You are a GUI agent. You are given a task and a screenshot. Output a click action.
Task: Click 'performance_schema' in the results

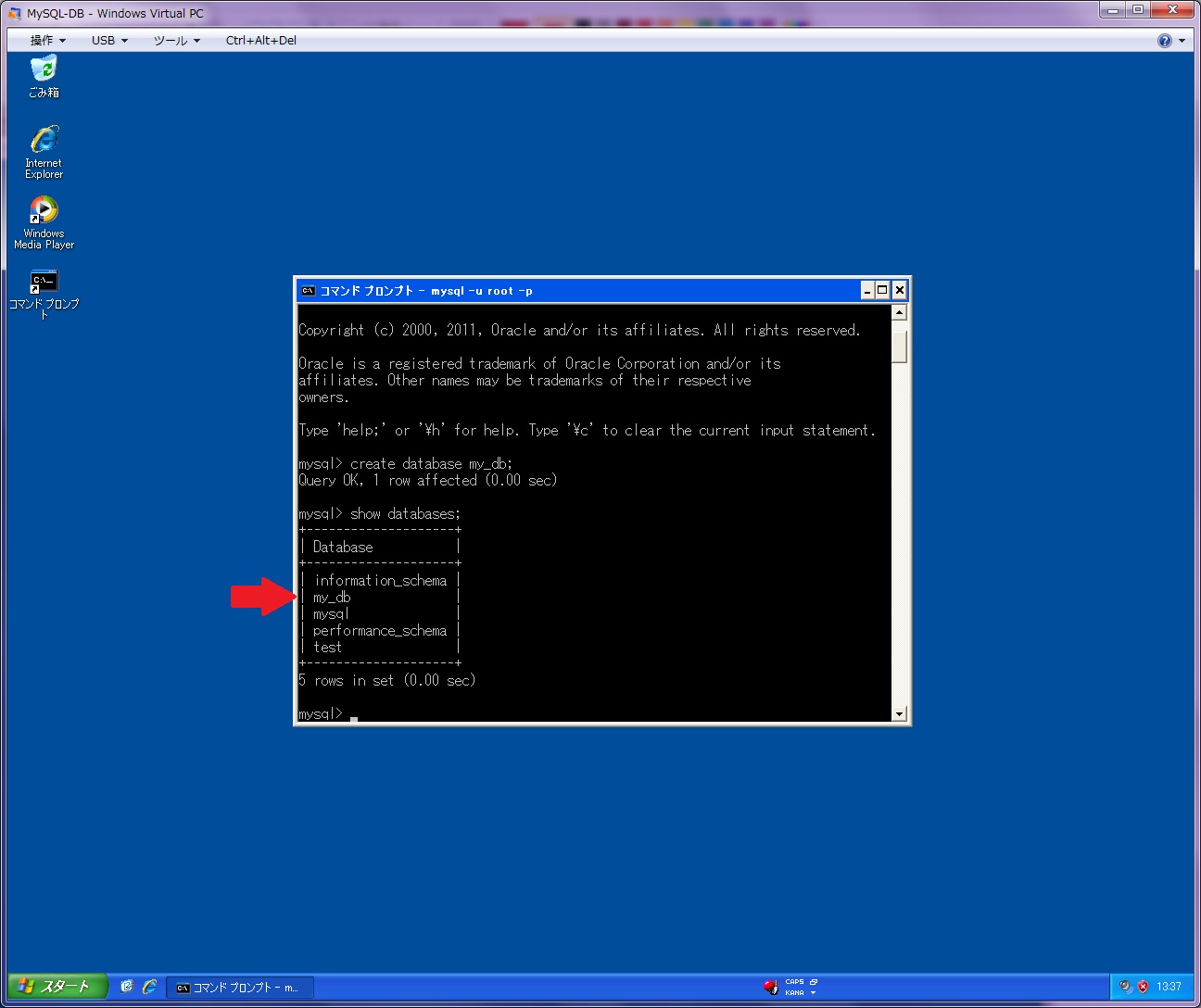380,631
